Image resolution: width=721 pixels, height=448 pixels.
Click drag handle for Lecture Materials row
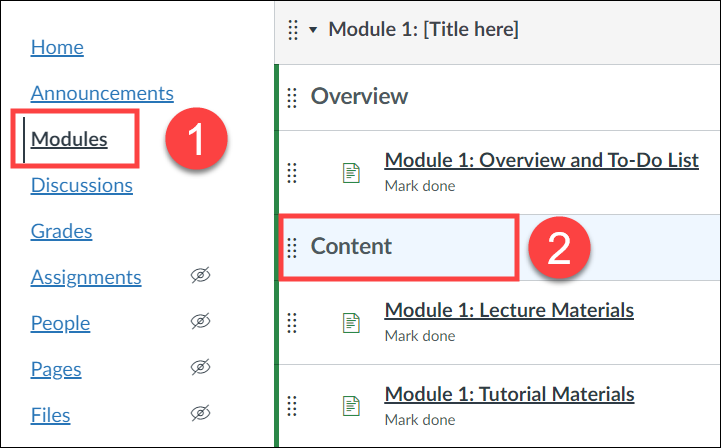point(292,322)
